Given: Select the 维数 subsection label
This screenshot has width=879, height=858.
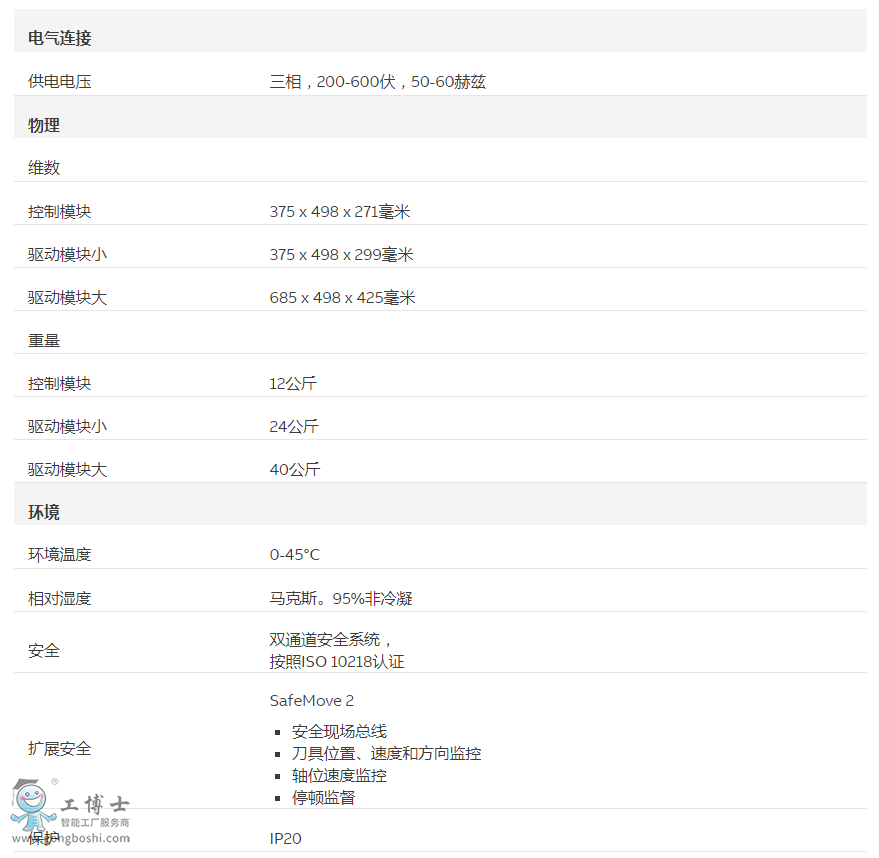Looking at the screenshot, I should tap(42, 167).
